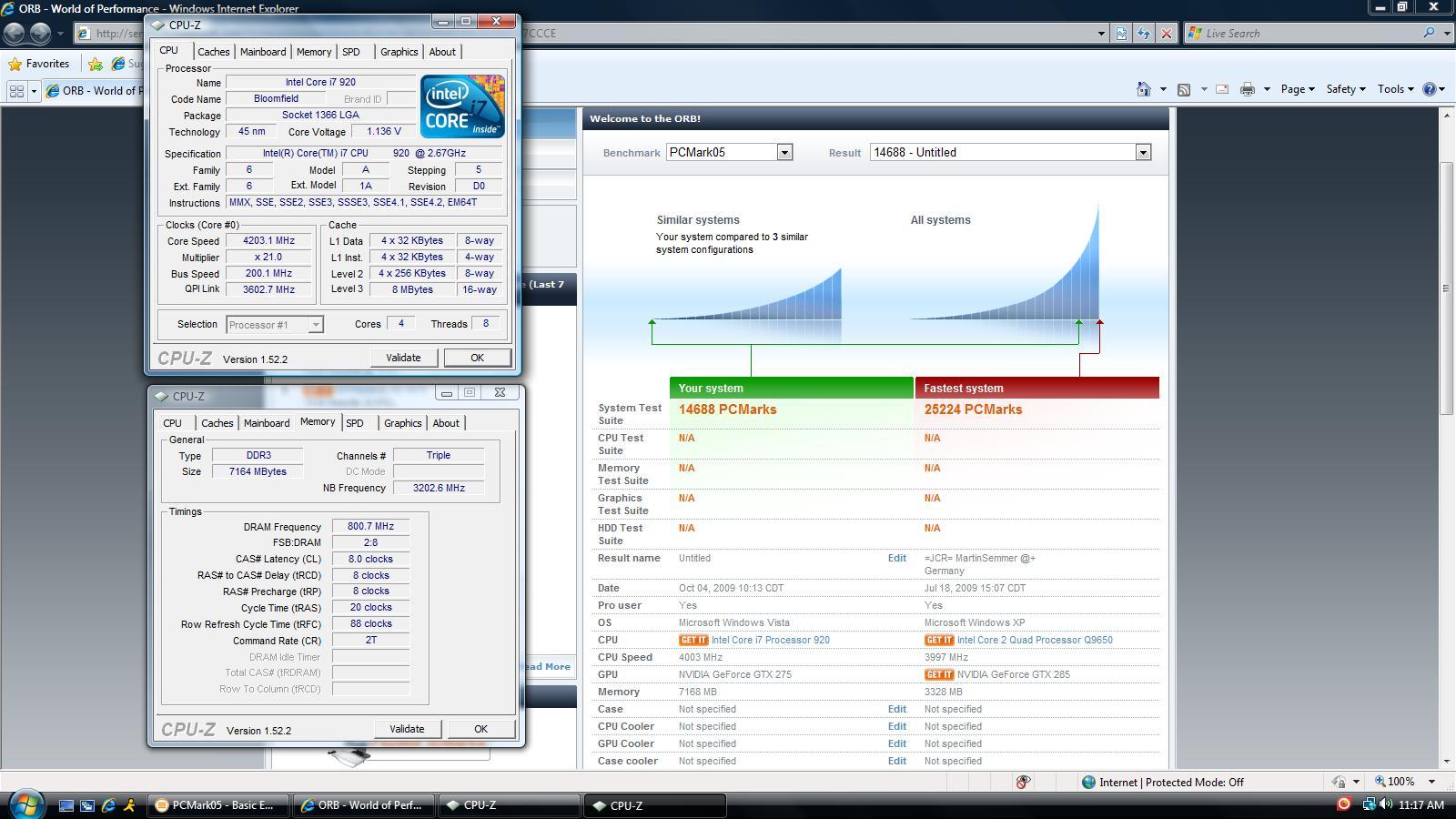Open the Tools menu dropdown
This screenshot has height=819, width=1456.
click(x=1395, y=89)
